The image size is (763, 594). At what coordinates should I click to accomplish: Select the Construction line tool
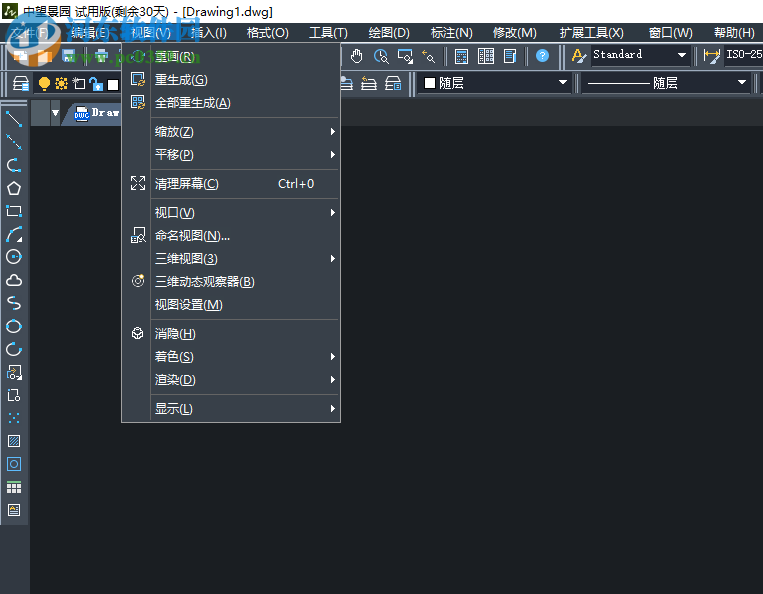point(14,142)
